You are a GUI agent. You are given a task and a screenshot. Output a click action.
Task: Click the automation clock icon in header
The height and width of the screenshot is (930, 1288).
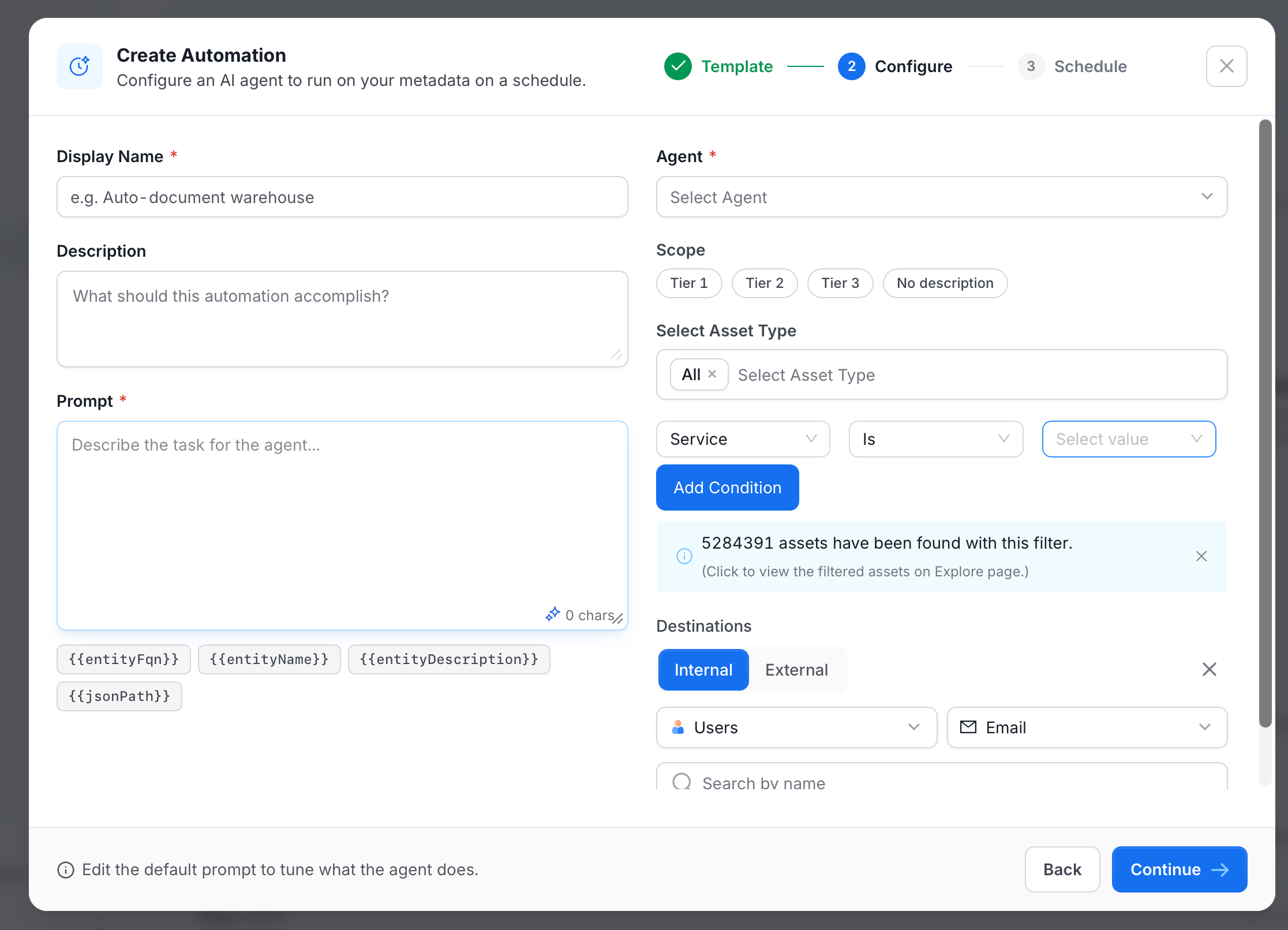80,66
